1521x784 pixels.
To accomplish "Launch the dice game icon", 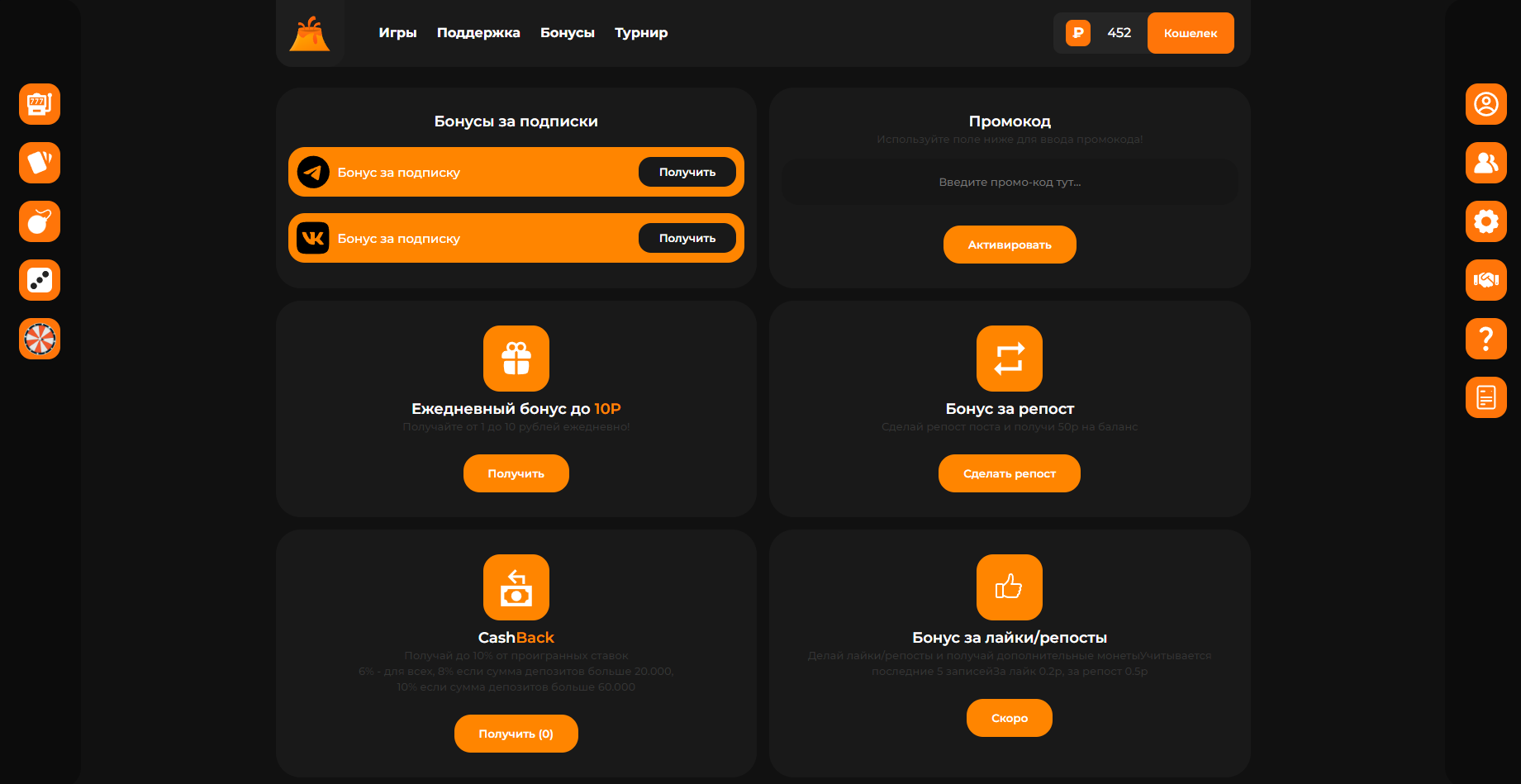I will pos(40,280).
